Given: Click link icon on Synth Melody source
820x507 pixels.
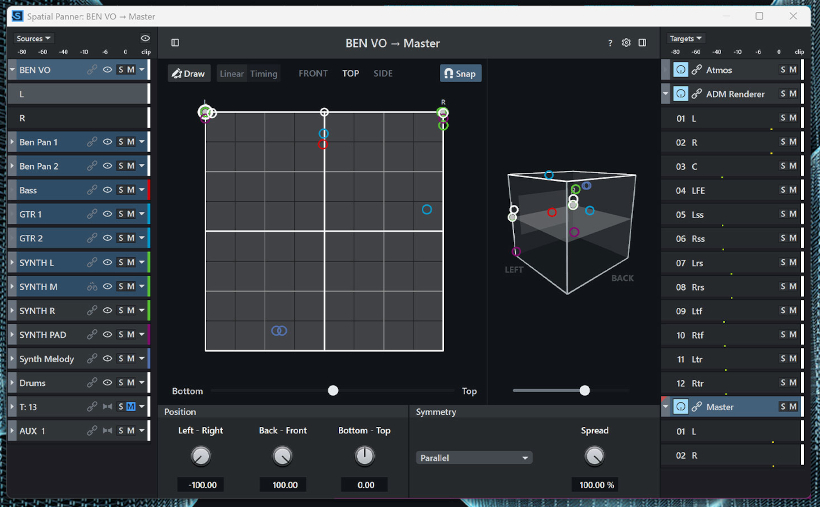Looking at the screenshot, I should (x=92, y=358).
